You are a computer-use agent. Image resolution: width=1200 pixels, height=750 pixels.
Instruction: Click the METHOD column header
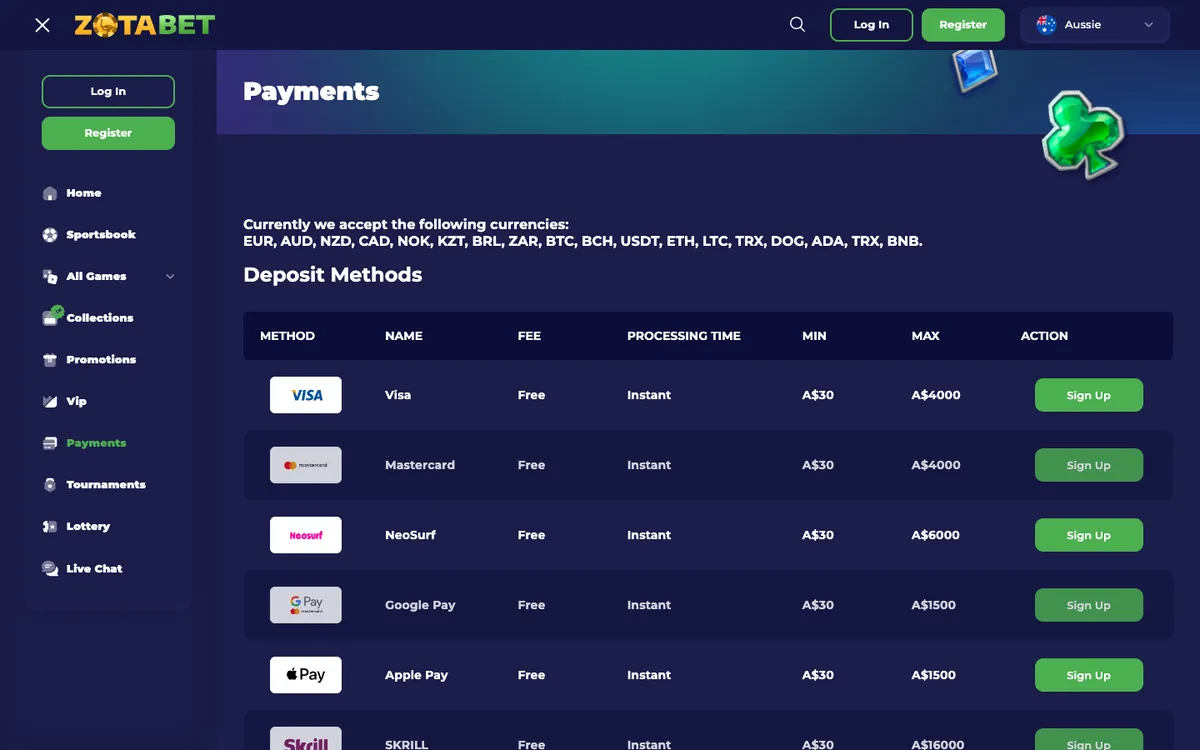point(287,336)
